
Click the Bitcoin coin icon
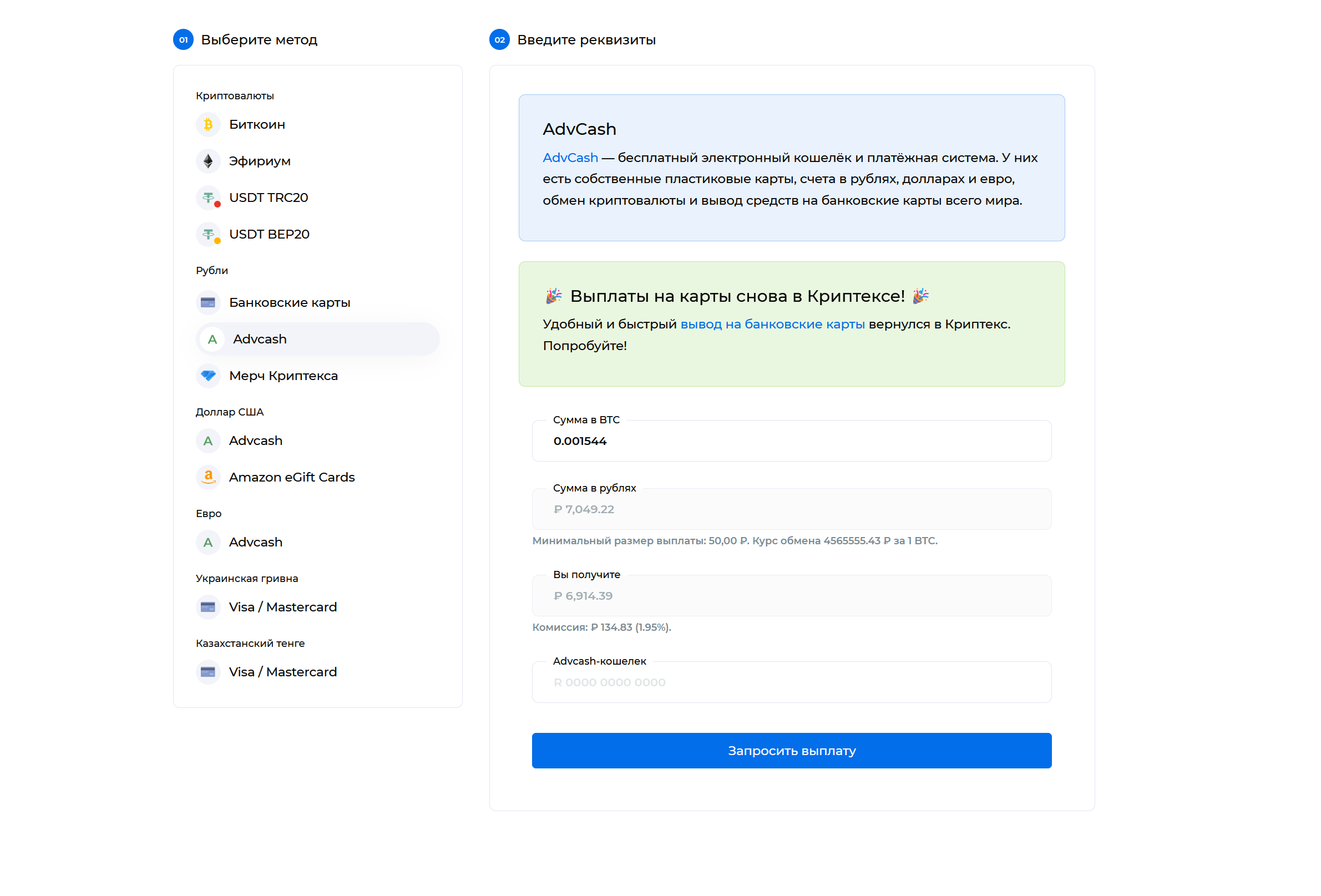point(208,124)
